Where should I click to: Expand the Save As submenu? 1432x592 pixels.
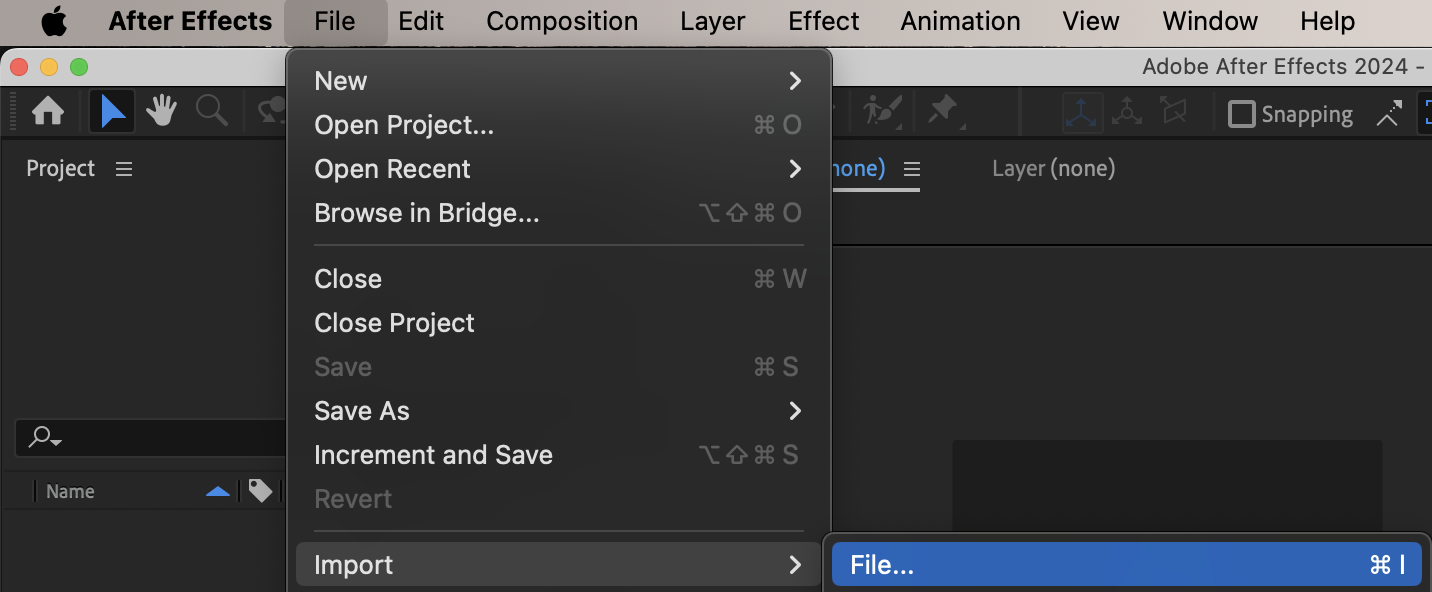[x=558, y=411]
